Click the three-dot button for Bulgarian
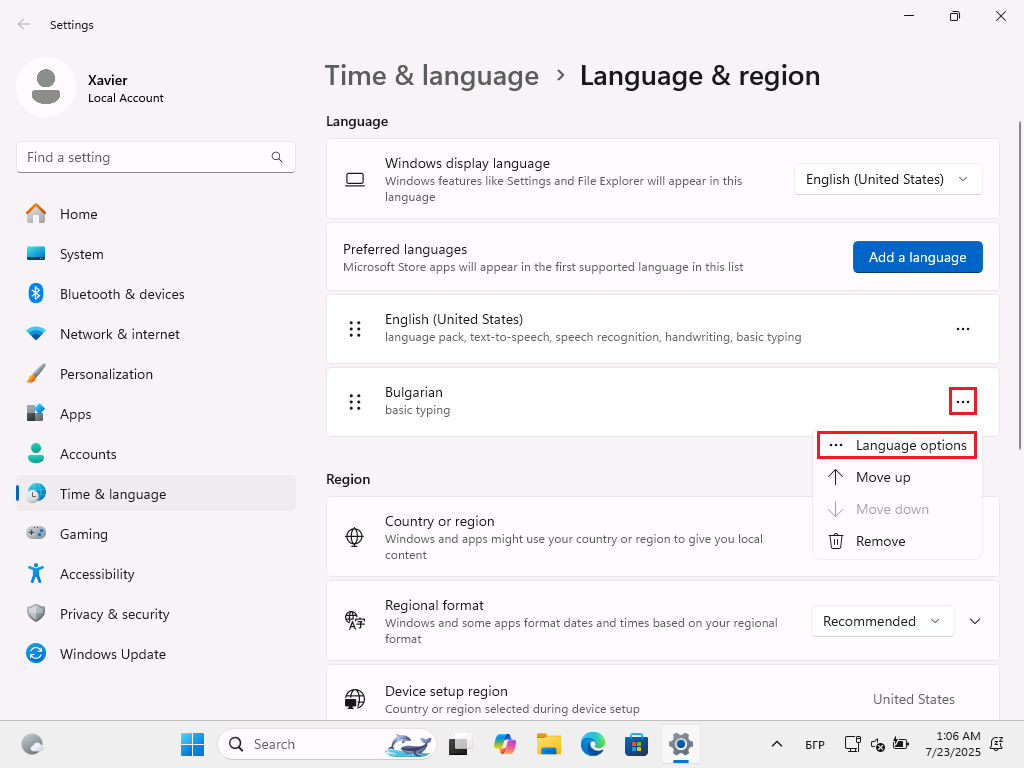 click(963, 402)
